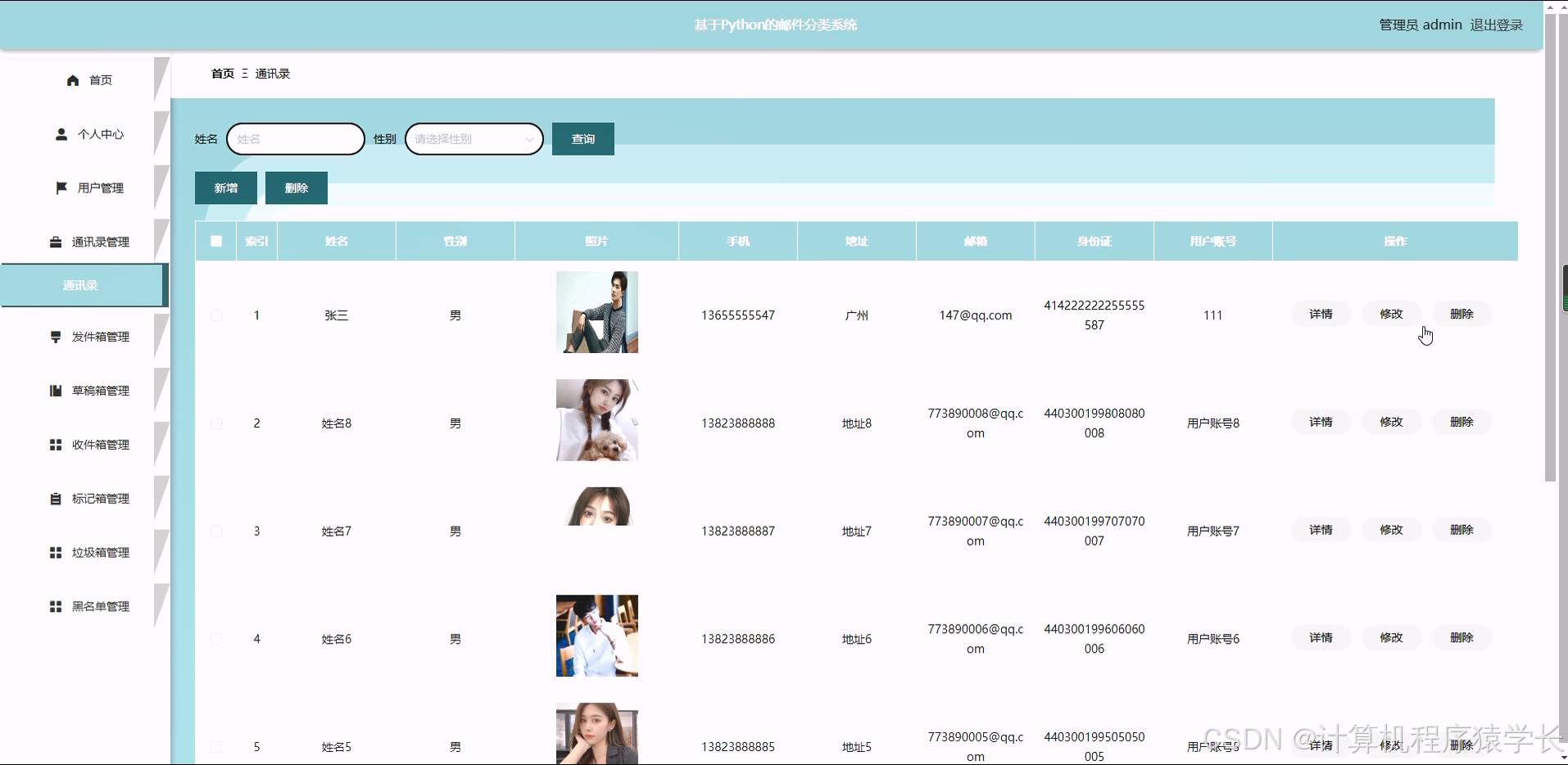Click the 管理员 admin label

tap(1421, 25)
